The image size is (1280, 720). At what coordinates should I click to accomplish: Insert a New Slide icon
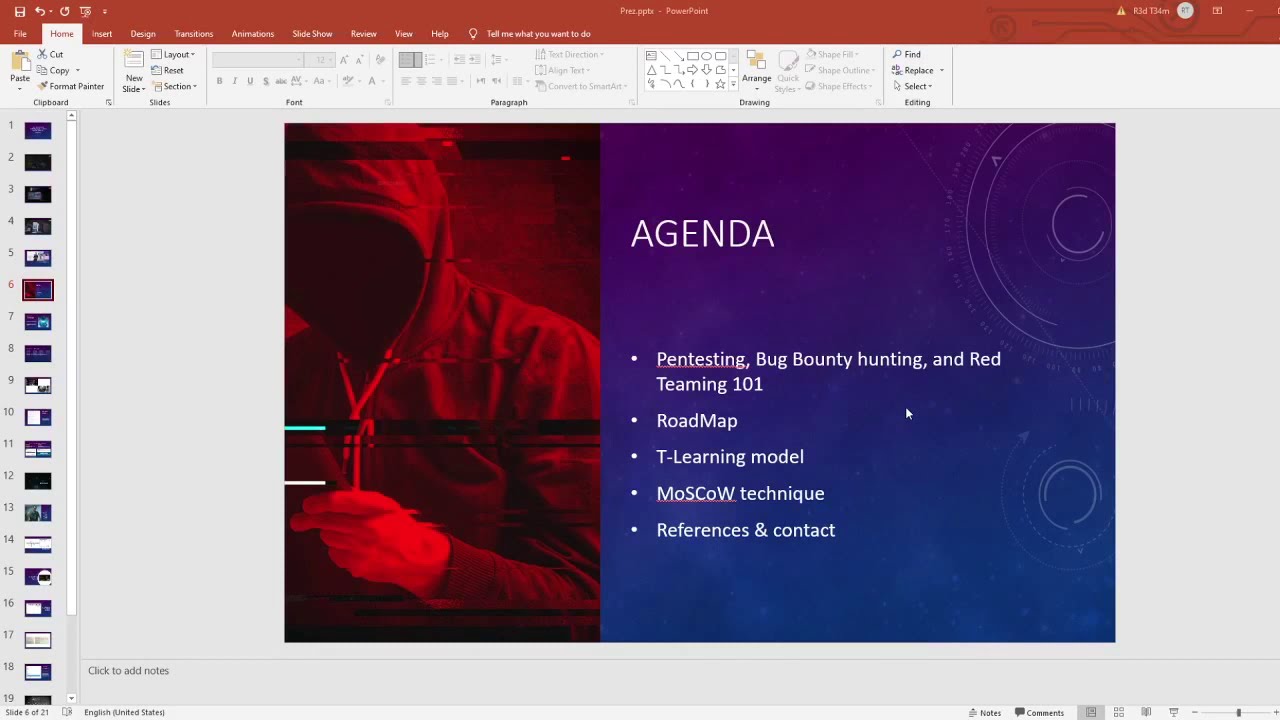[x=134, y=60]
